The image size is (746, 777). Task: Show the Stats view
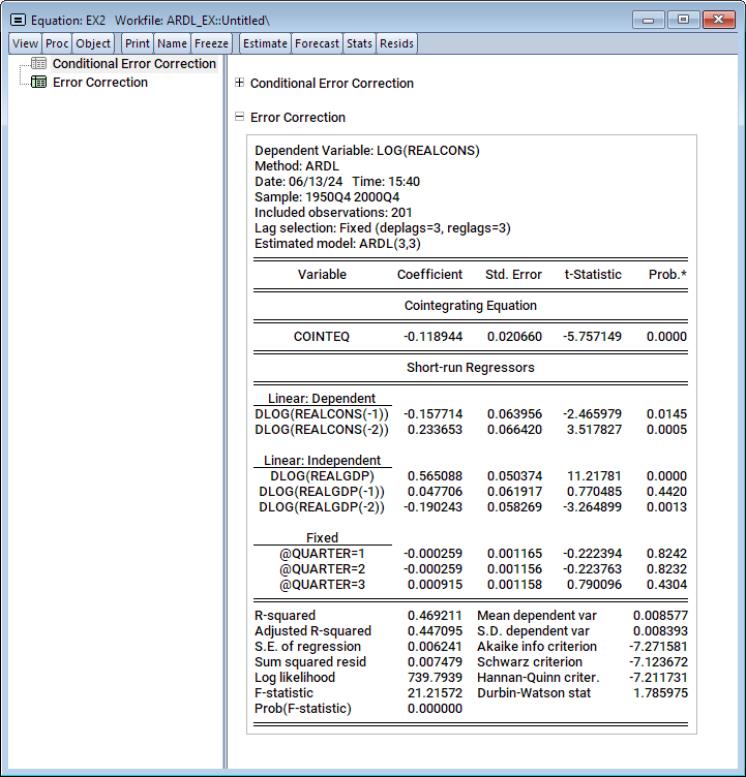pos(359,43)
